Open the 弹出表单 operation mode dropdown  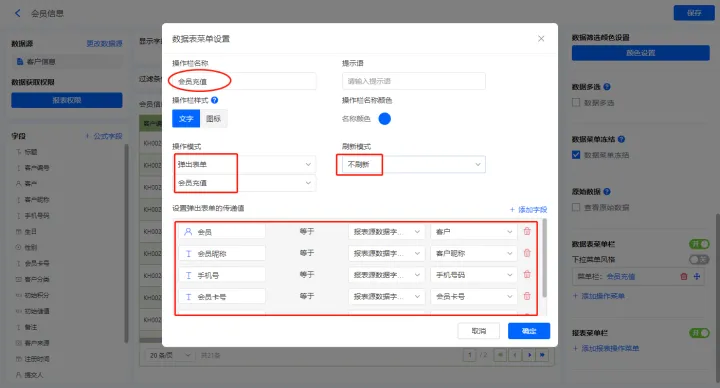coord(244,164)
